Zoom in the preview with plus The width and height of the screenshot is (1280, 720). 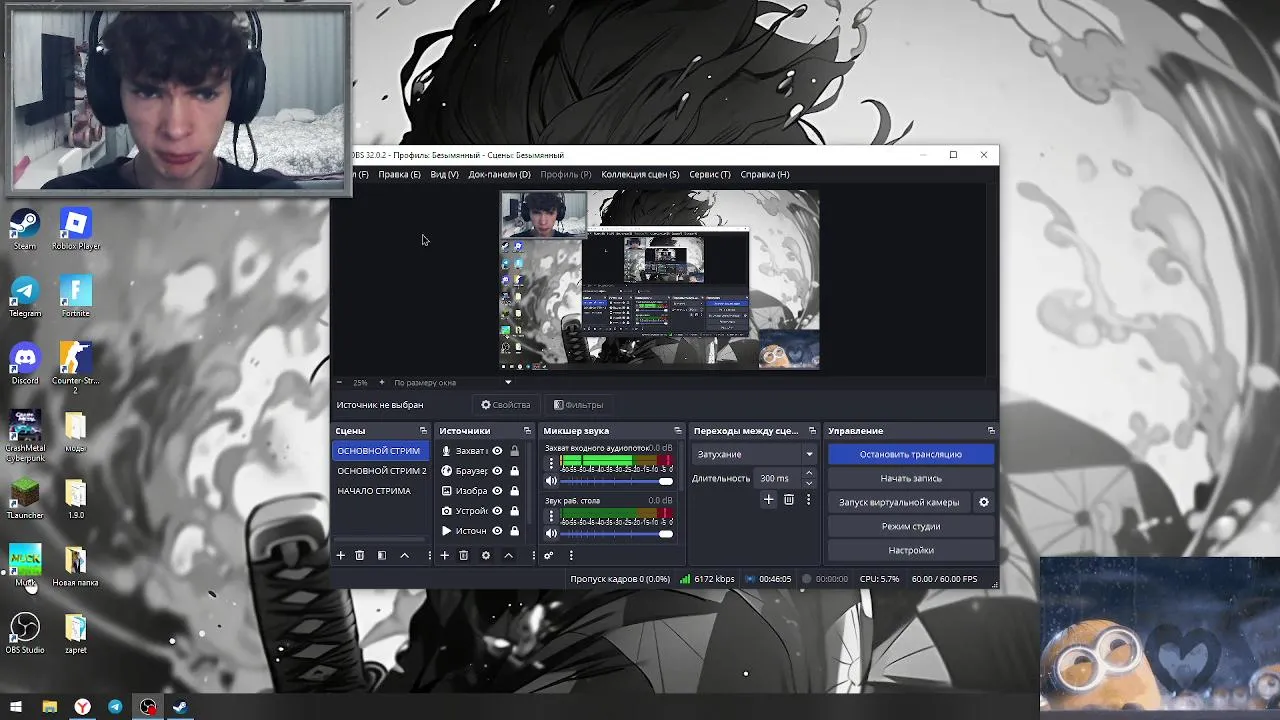point(381,382)
